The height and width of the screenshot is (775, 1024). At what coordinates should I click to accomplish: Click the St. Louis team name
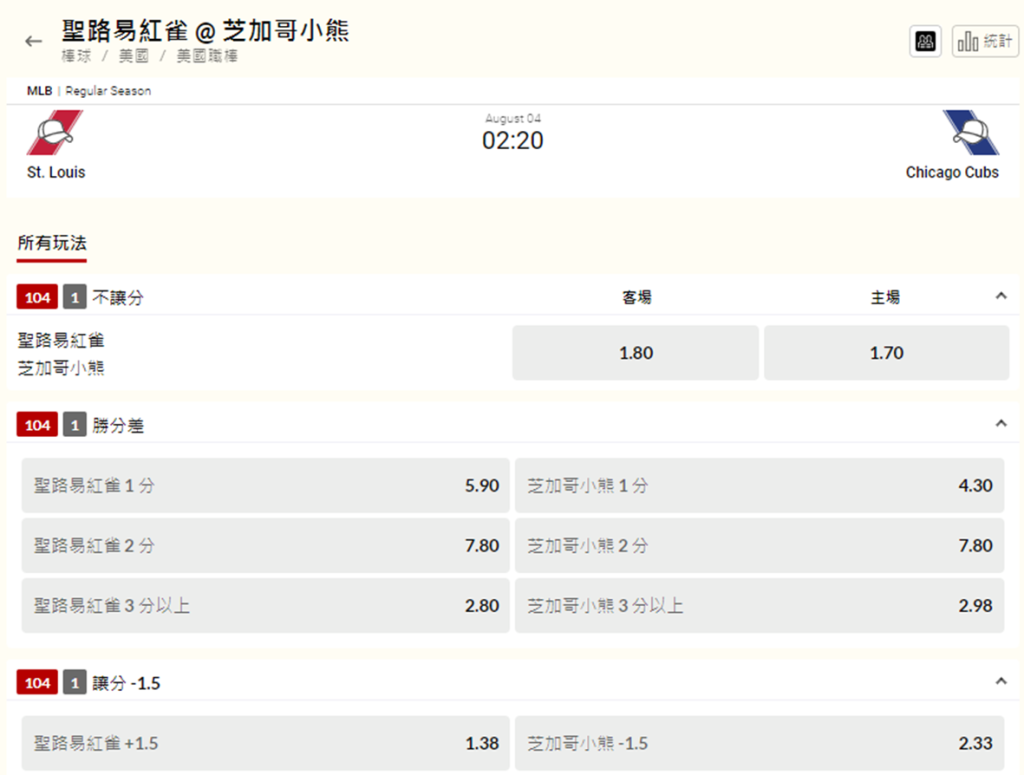tap(56, 172)
